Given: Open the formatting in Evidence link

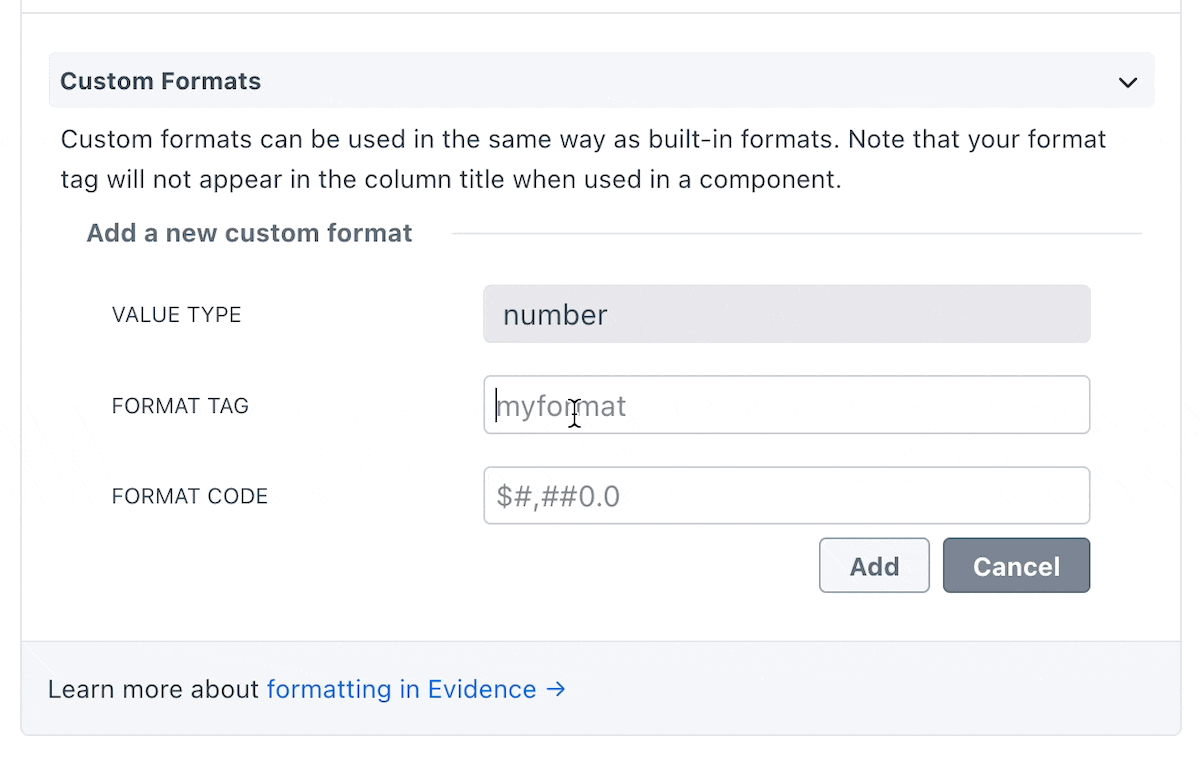Looking at the screenshot, I should (401, 689).
